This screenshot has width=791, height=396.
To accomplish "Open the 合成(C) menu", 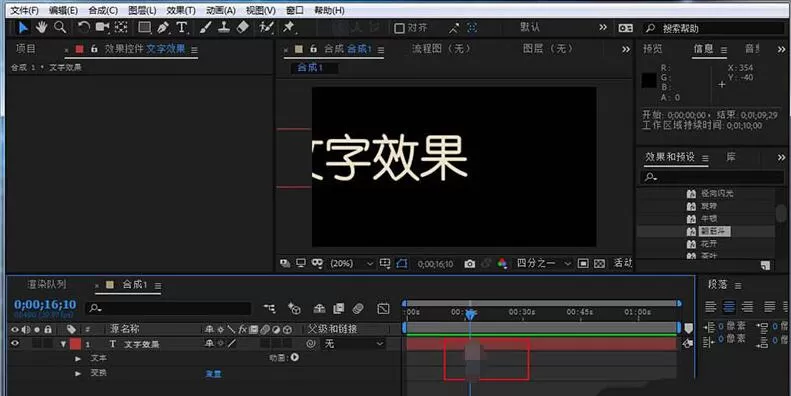I will 103,10.
